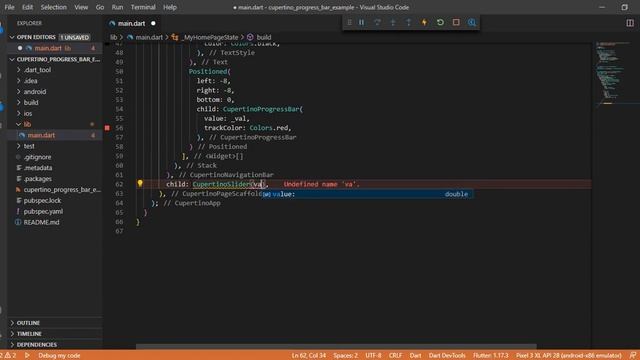Open the Edit menu
640x360 pixels.
pyautogui.click(x=27, y=7)
